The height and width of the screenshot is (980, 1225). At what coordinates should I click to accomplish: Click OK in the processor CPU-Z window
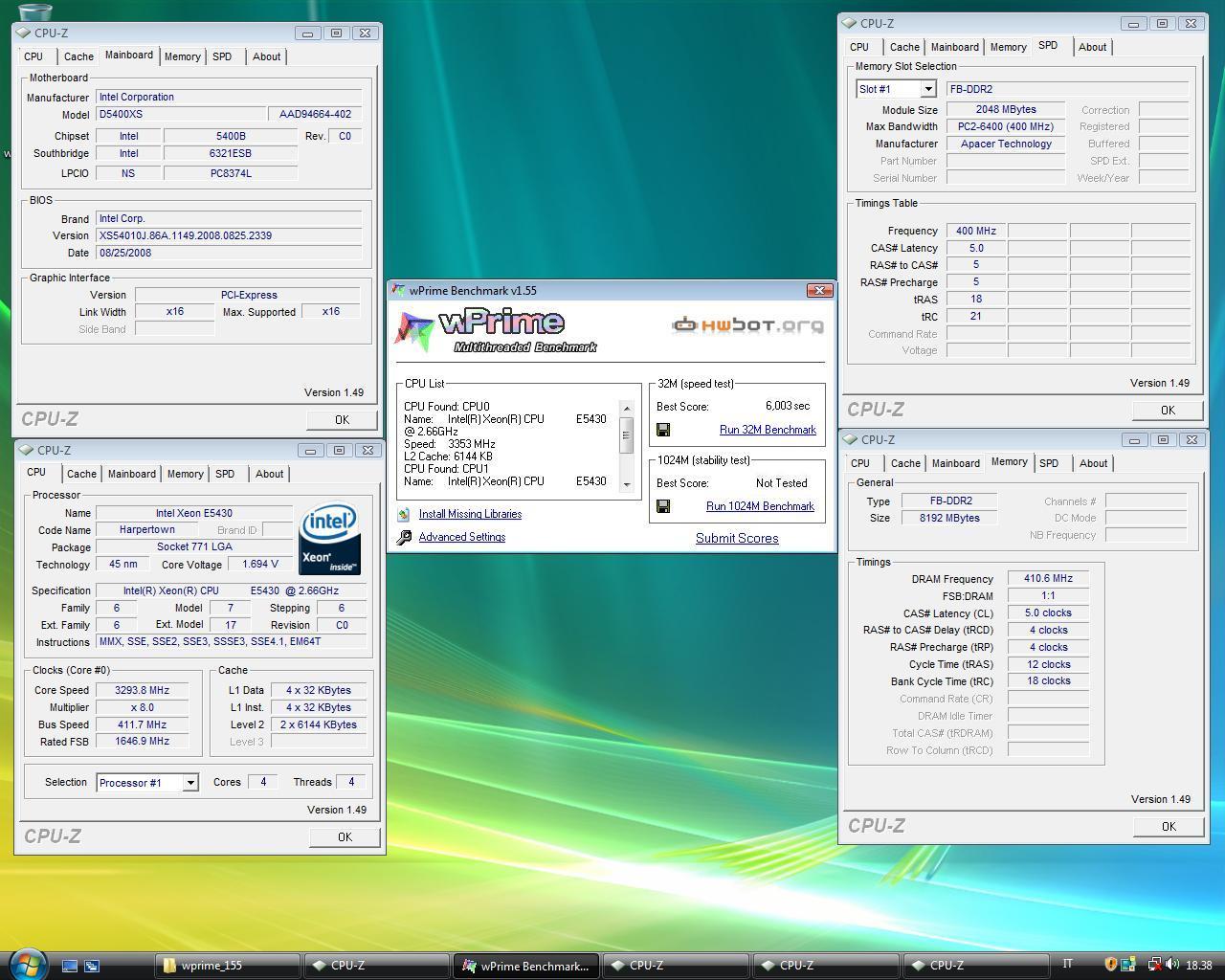[x=345, y=836]
